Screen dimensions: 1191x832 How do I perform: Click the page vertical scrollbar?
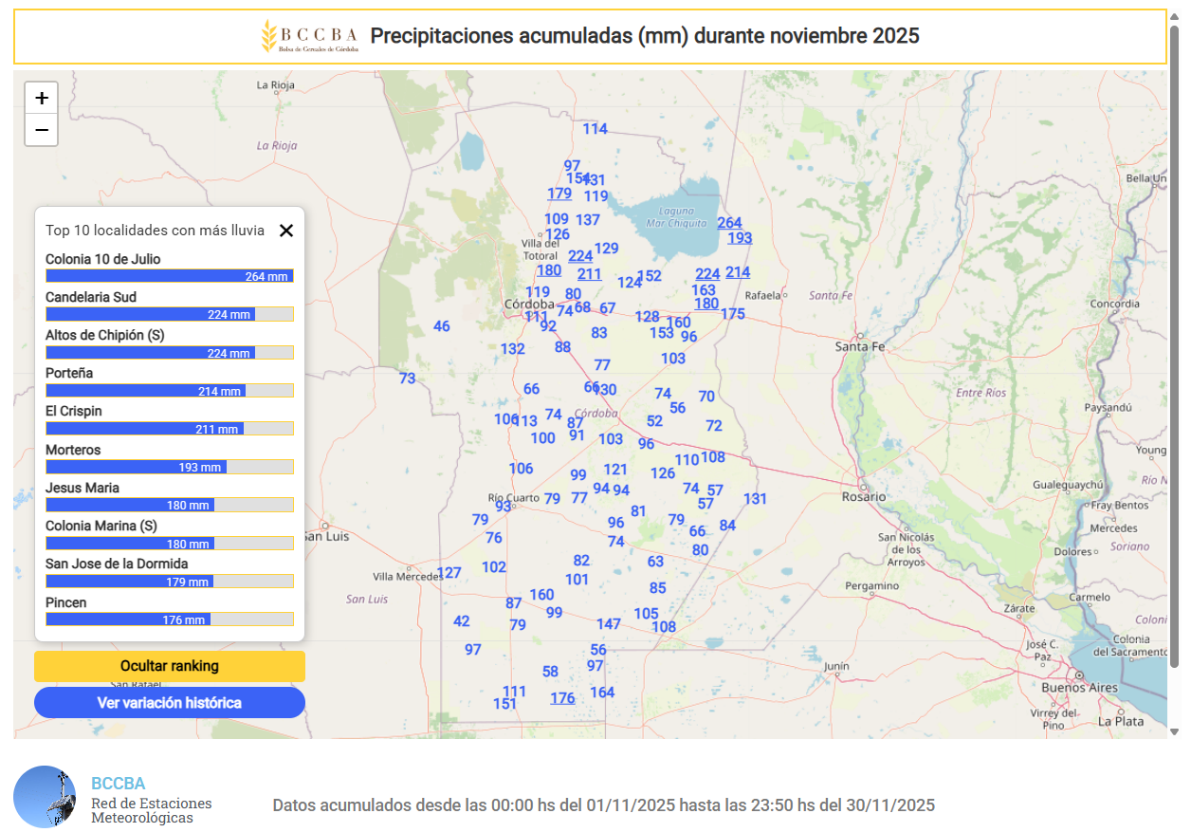click(1174, 400)
